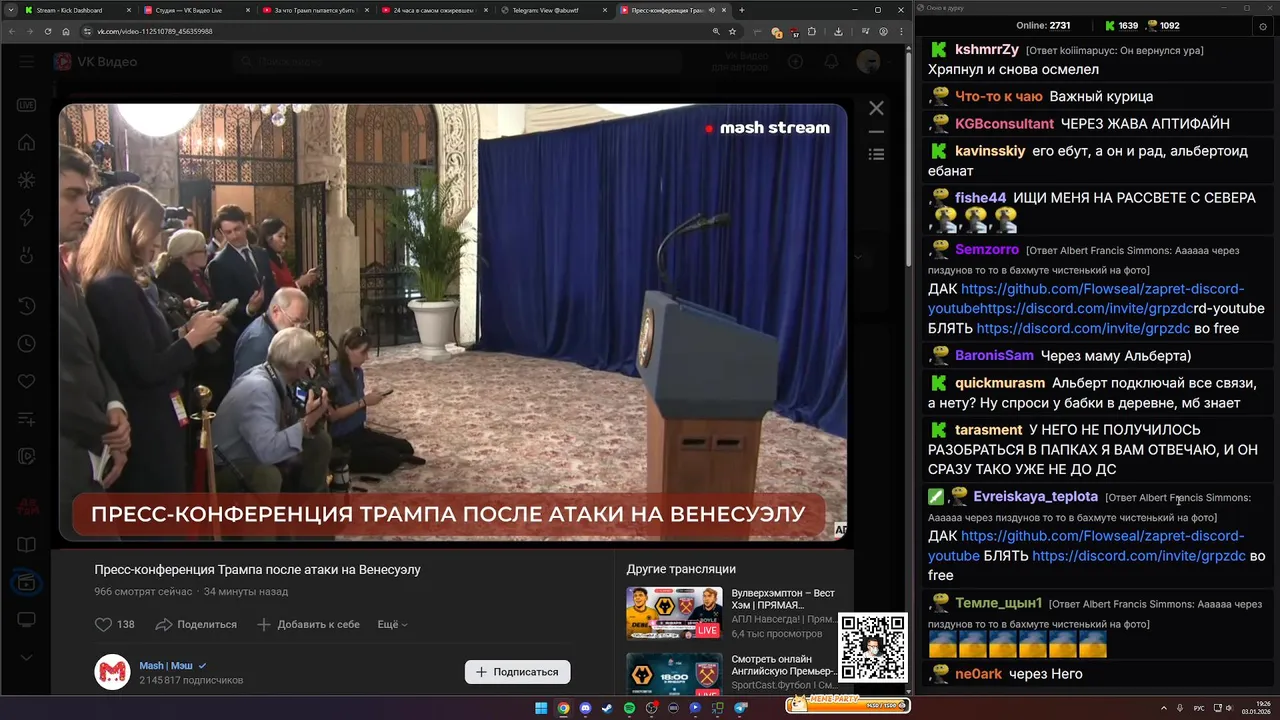1280x720 pixels.
Task: Like the video with the heart 138 button
Action: click(115, 624)
